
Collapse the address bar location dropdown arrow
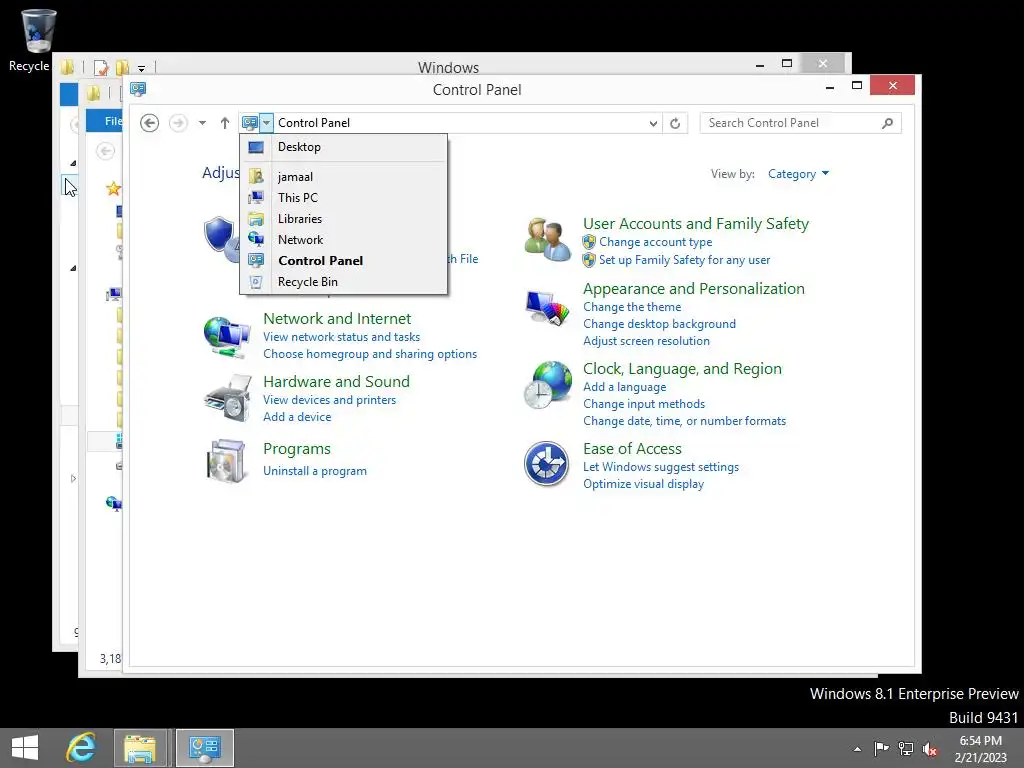click(x=266, y=123)
